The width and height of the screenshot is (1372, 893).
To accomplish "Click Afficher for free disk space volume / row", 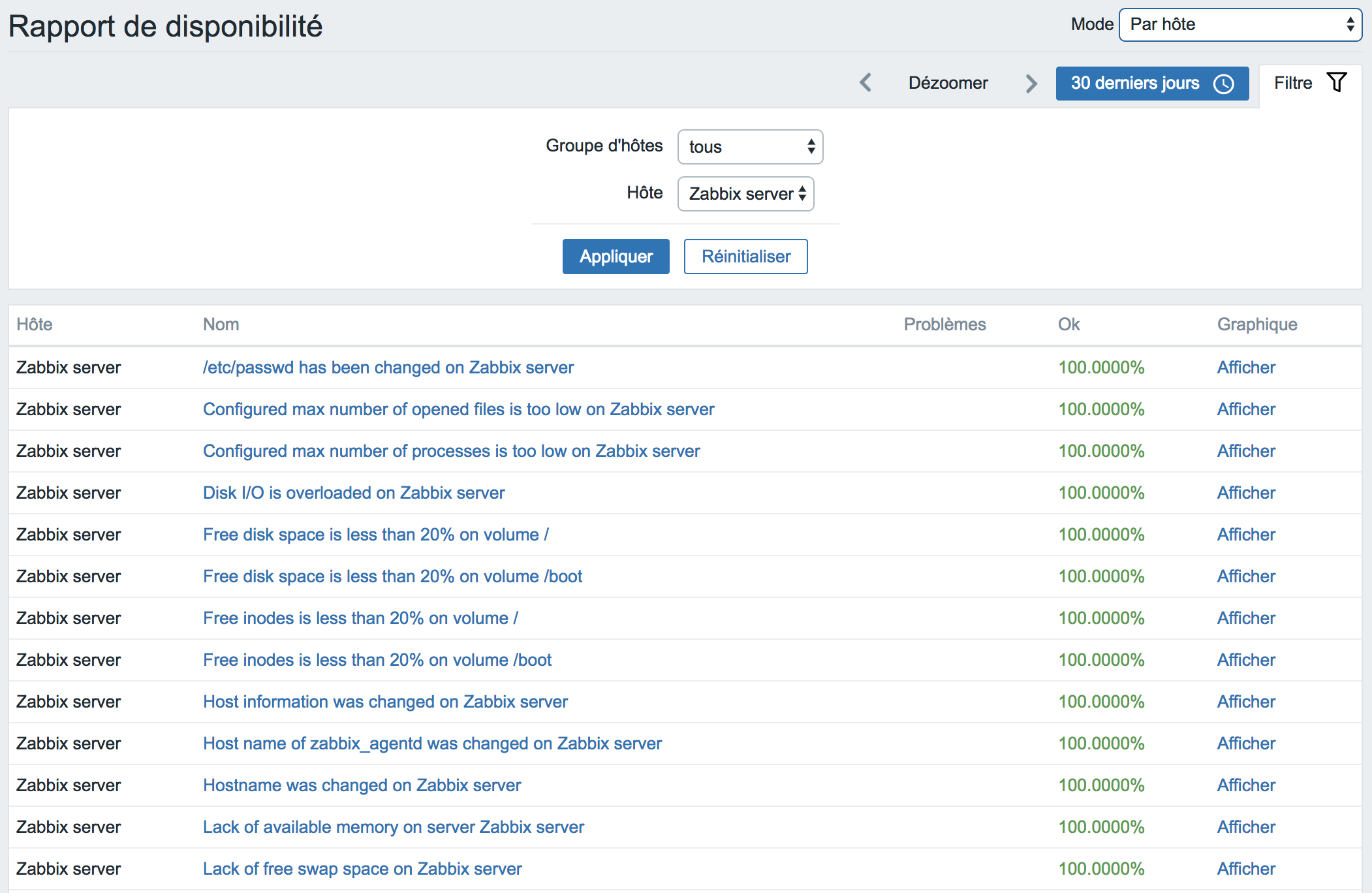I will tap(1246, 535).
